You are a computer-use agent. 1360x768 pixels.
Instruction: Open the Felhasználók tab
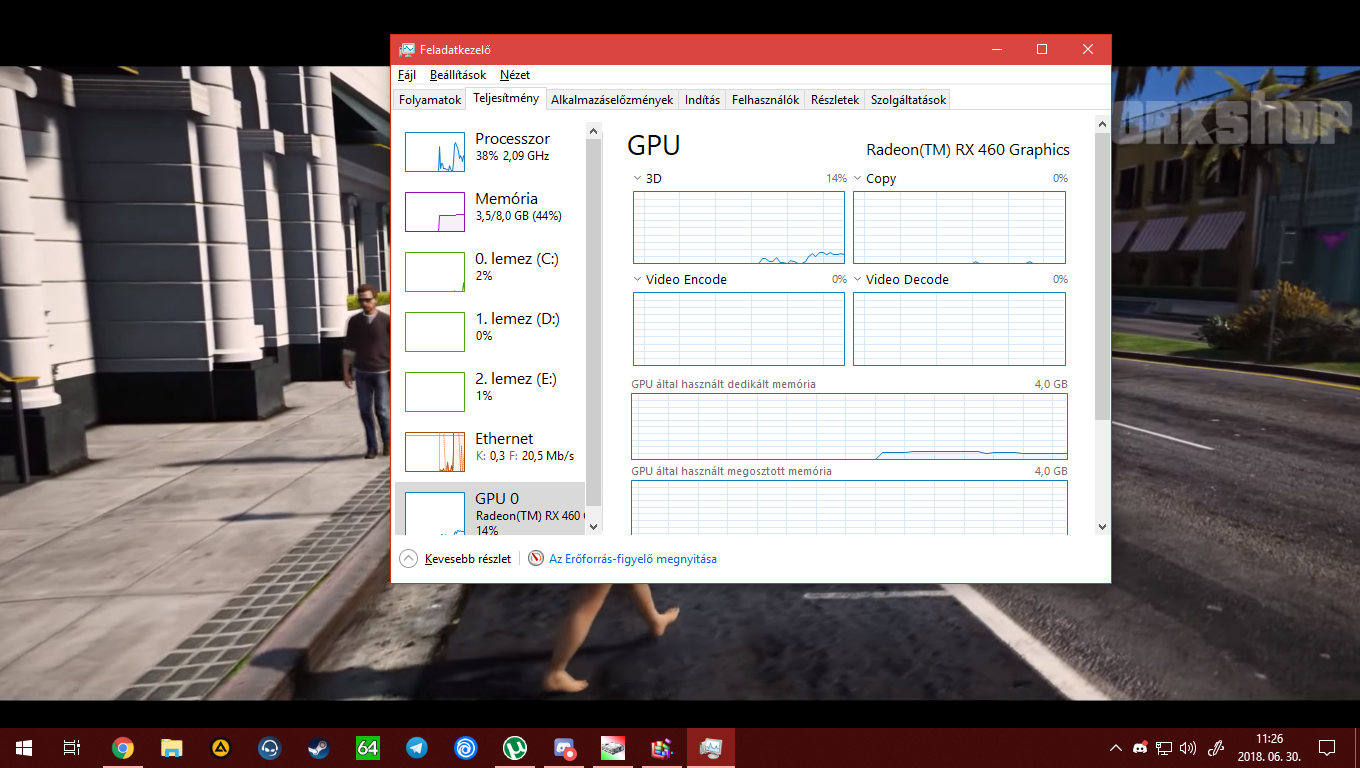[x=765, y=100]
